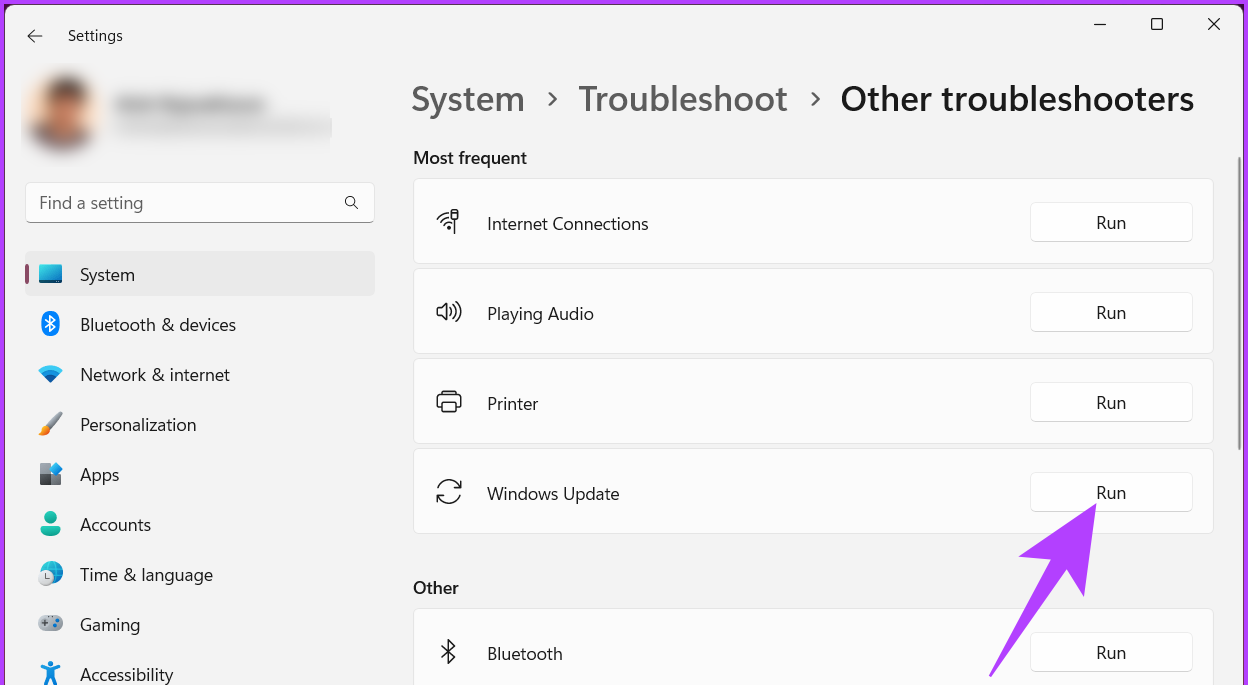Go to Apps settings
This screenshot has width=1248, height=685.
click(x=200, y=474)
